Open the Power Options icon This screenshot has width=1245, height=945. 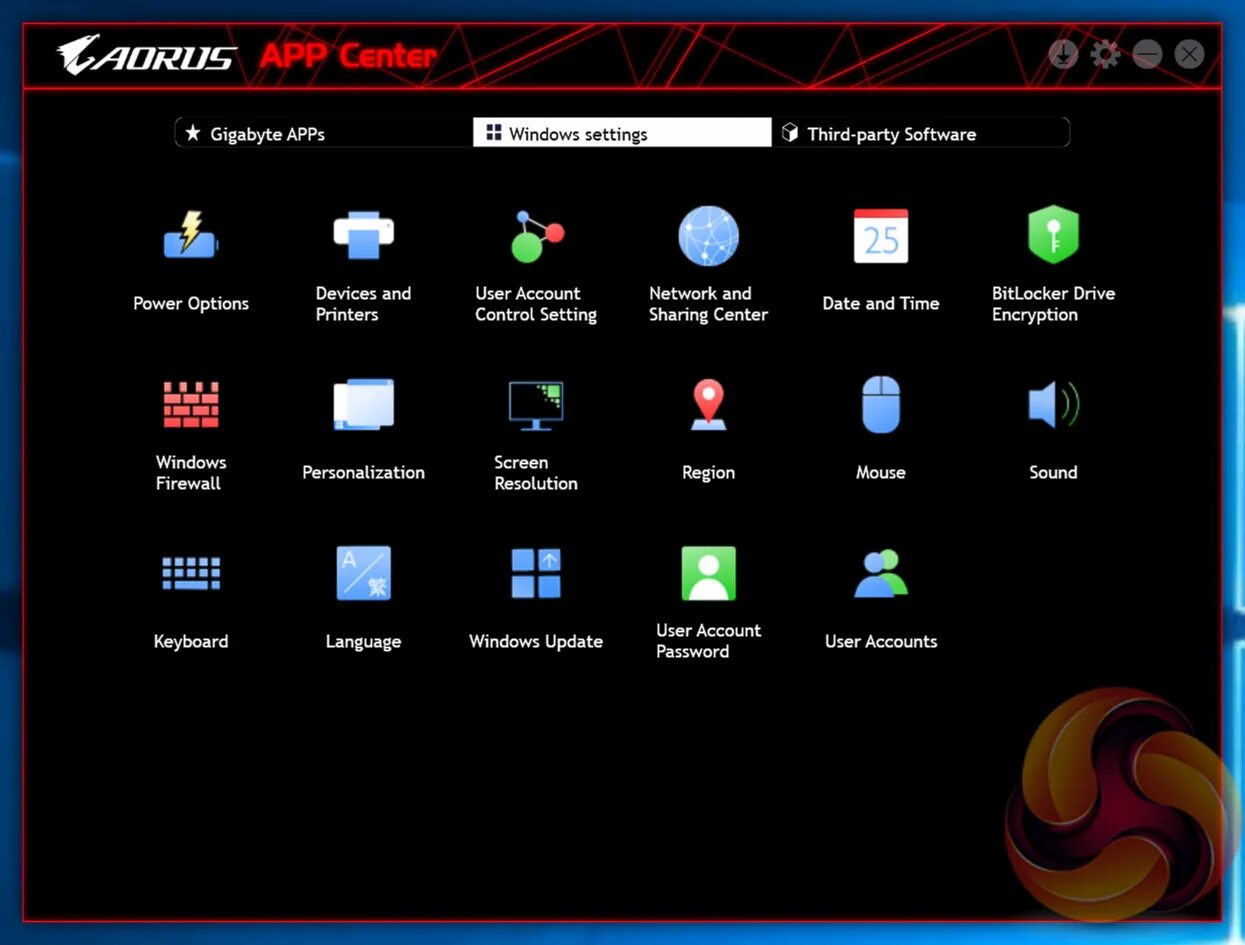click(x=190, y=235)
